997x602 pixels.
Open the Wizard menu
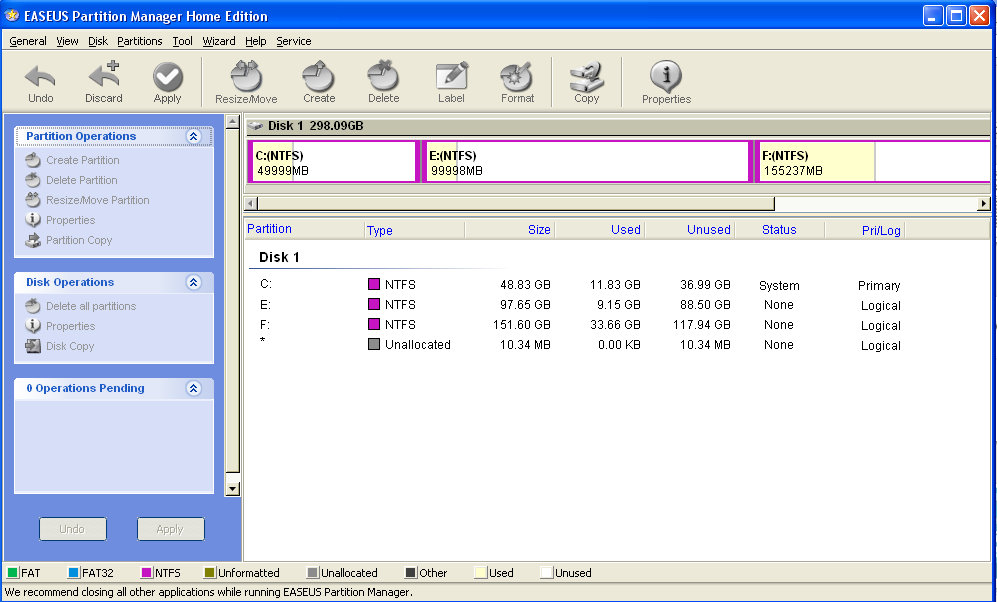tap(219, 41)
